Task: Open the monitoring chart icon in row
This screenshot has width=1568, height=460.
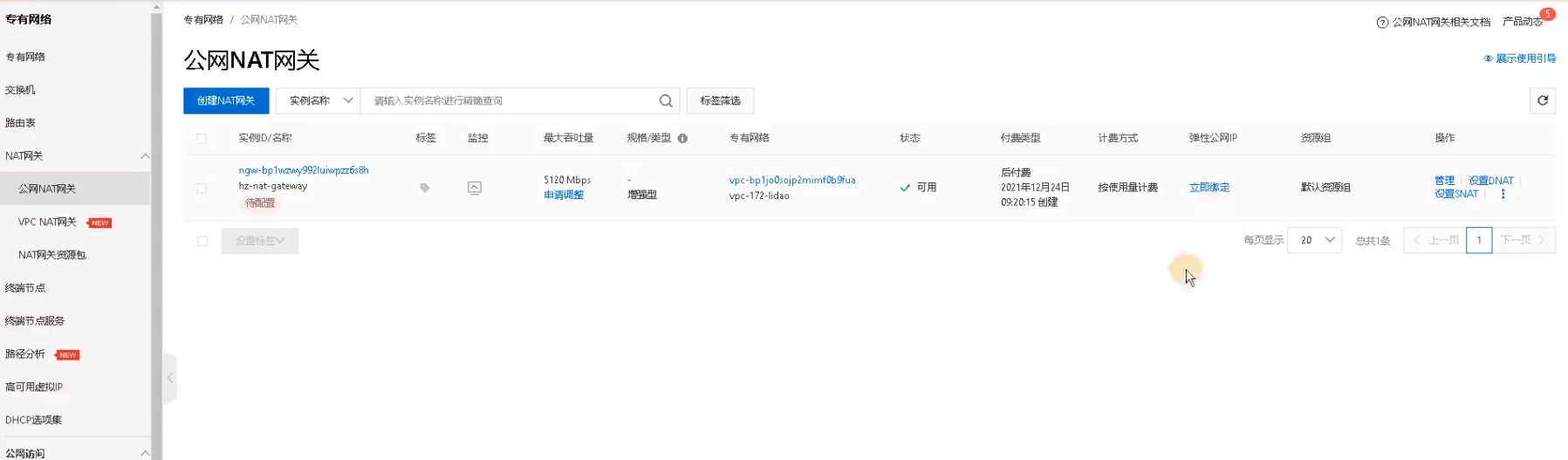Action: click(x=475, y=188)
